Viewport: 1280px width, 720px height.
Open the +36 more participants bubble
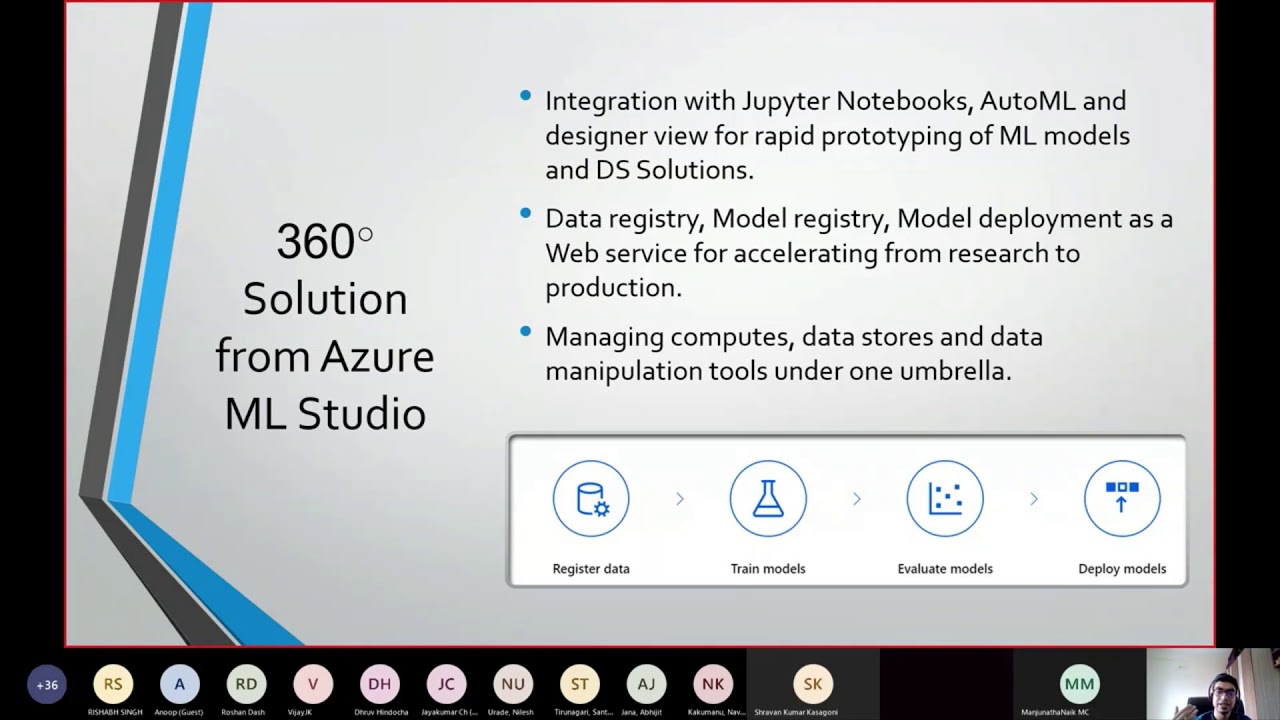47,685
